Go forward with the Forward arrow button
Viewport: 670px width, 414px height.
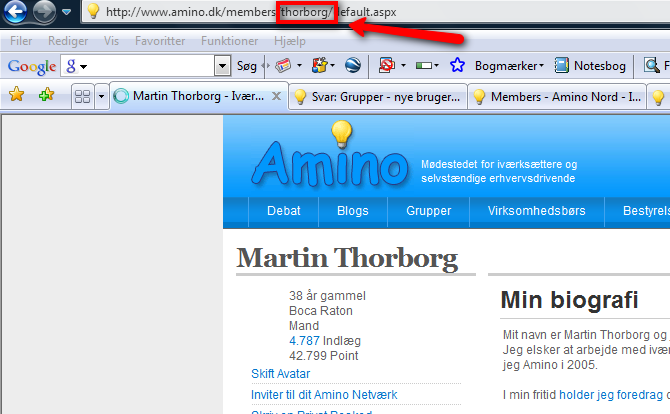pos(44,12)
